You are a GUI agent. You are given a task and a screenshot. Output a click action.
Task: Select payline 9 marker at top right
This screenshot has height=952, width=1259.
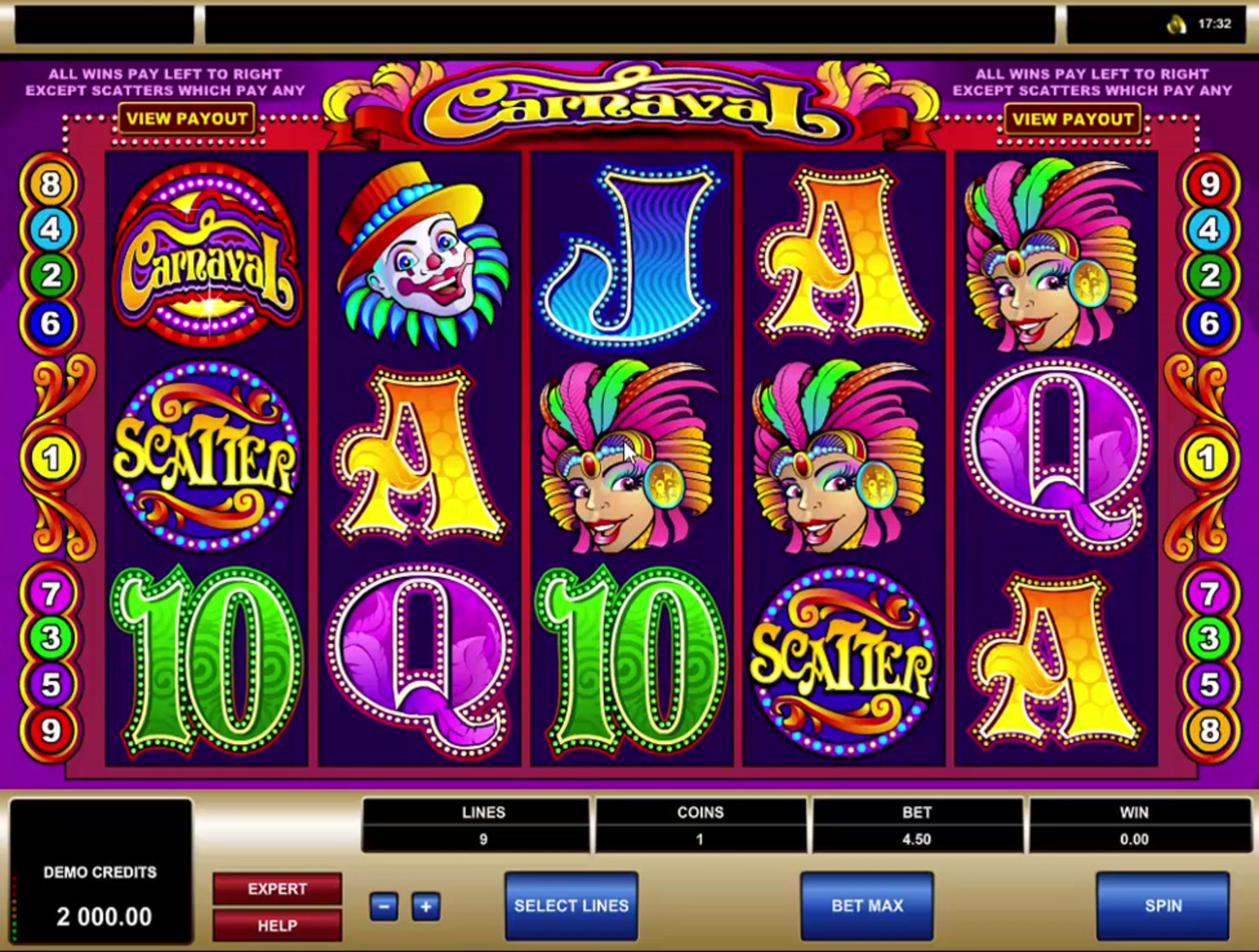(x=1209, y=184)
